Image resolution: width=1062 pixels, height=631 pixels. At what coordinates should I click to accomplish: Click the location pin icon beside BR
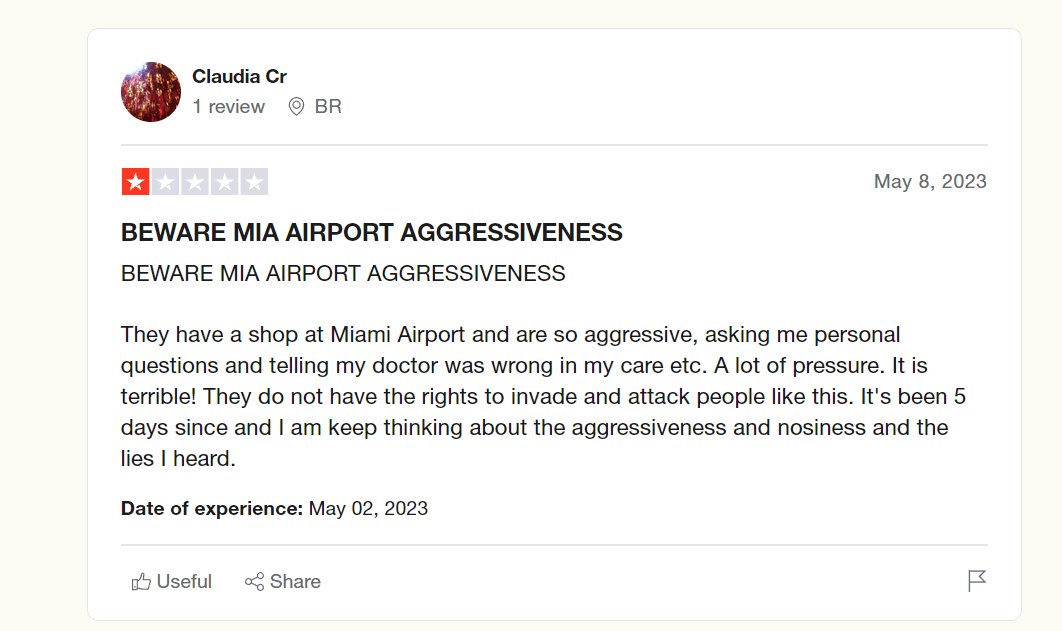click(296, 107)
